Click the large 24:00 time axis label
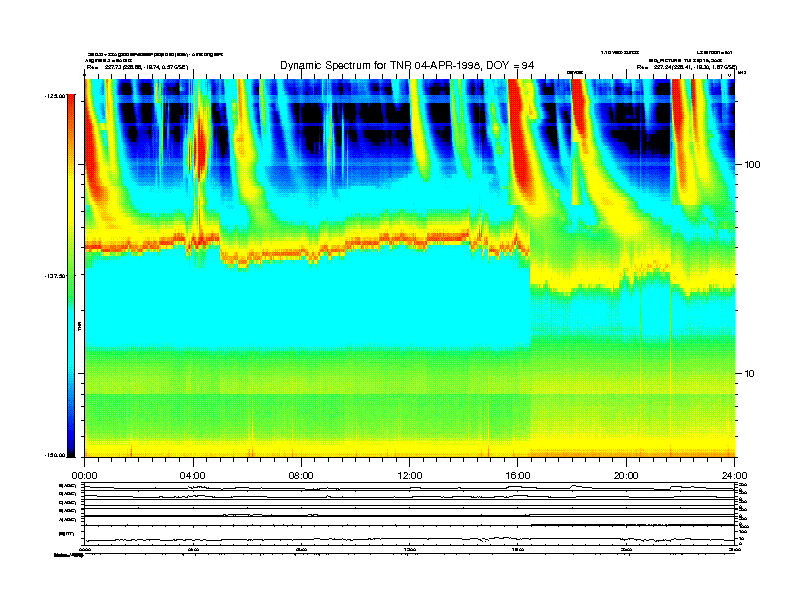 pos(734,476)
